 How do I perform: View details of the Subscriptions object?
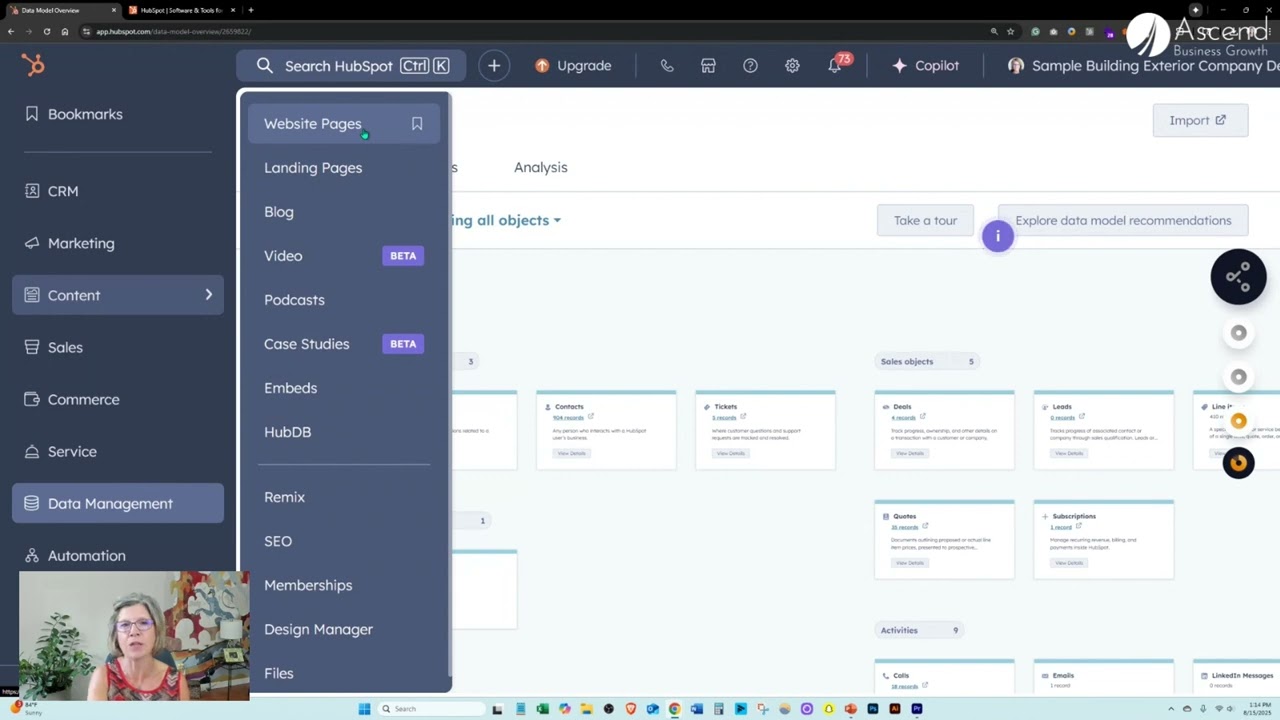(x=1069, y=563)
